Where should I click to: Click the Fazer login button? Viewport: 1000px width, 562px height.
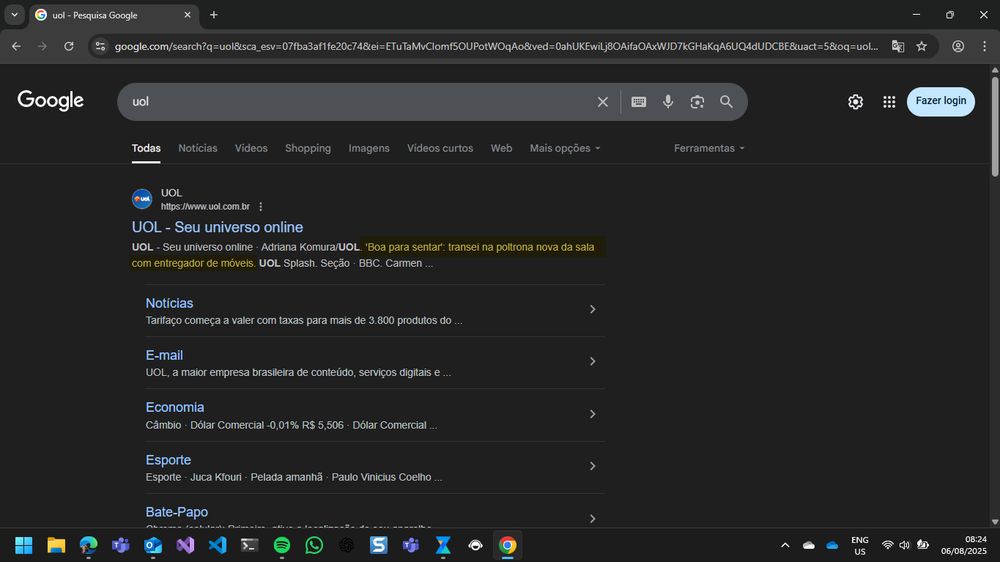(941, 101)
